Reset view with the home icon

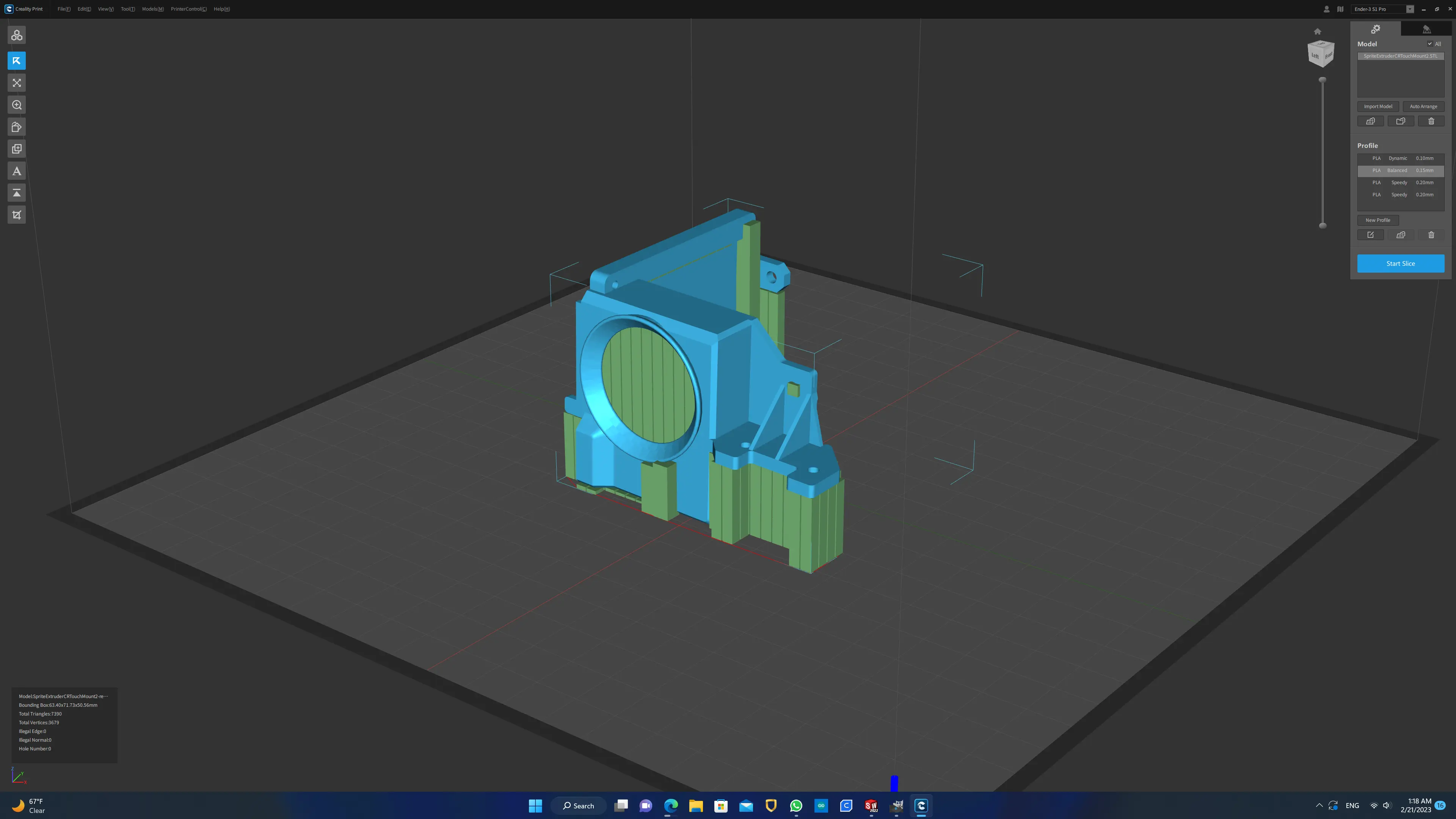click(1318, 31)
